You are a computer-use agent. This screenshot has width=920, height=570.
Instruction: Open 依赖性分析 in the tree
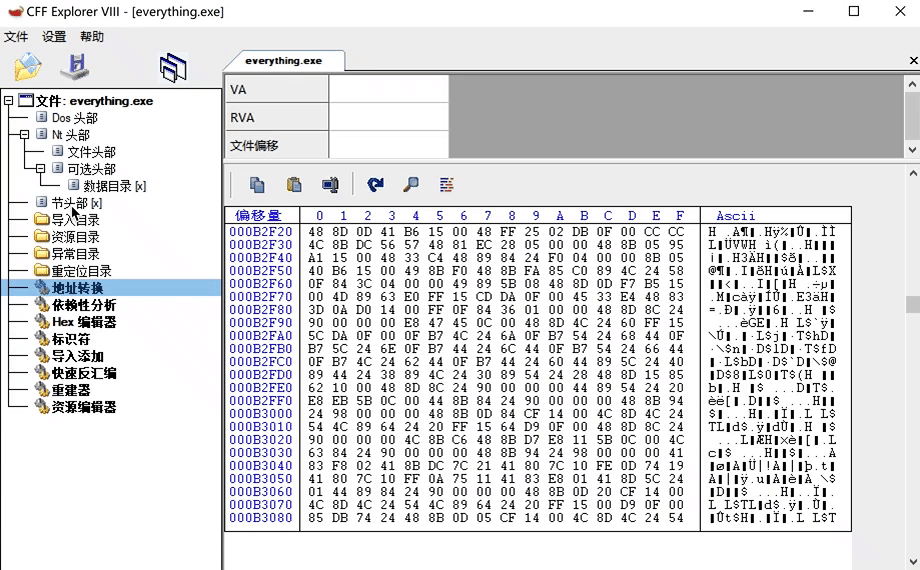[x=84, y=305]
